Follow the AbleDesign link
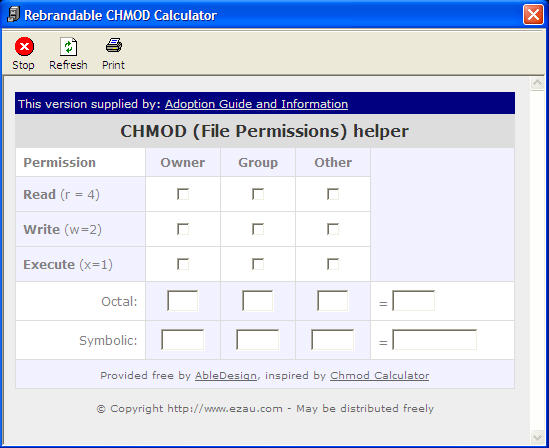The height and width of the screenshot is (448, 549). 226,376
